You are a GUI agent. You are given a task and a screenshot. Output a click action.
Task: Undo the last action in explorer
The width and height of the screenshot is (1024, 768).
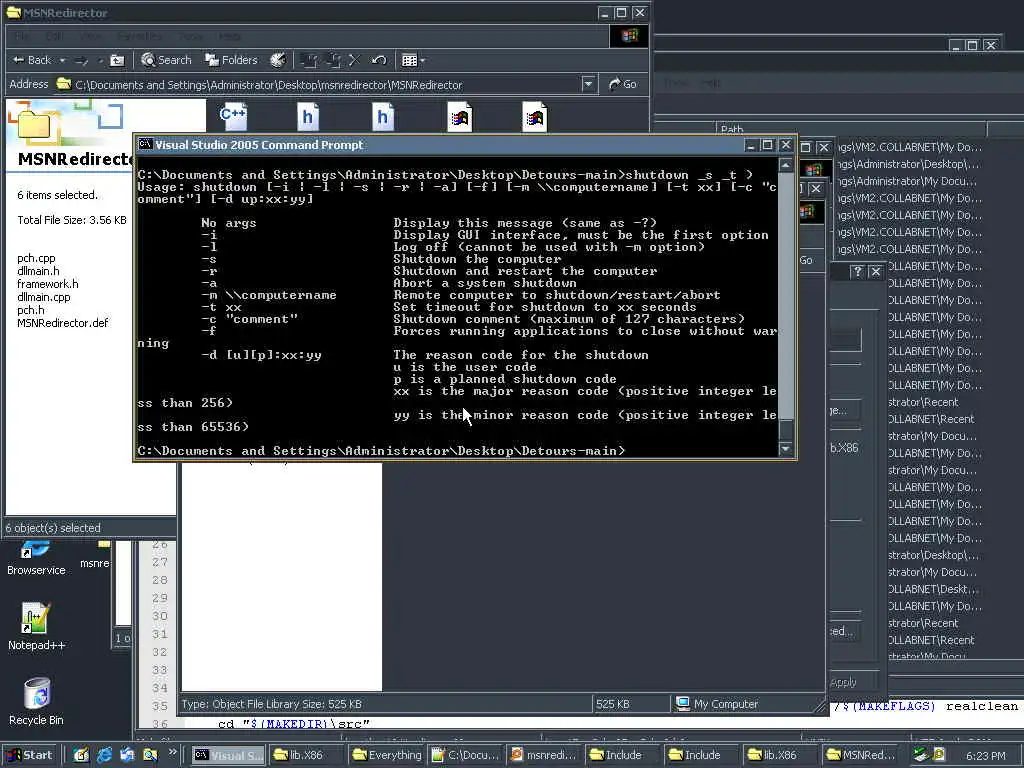(379, 61)
